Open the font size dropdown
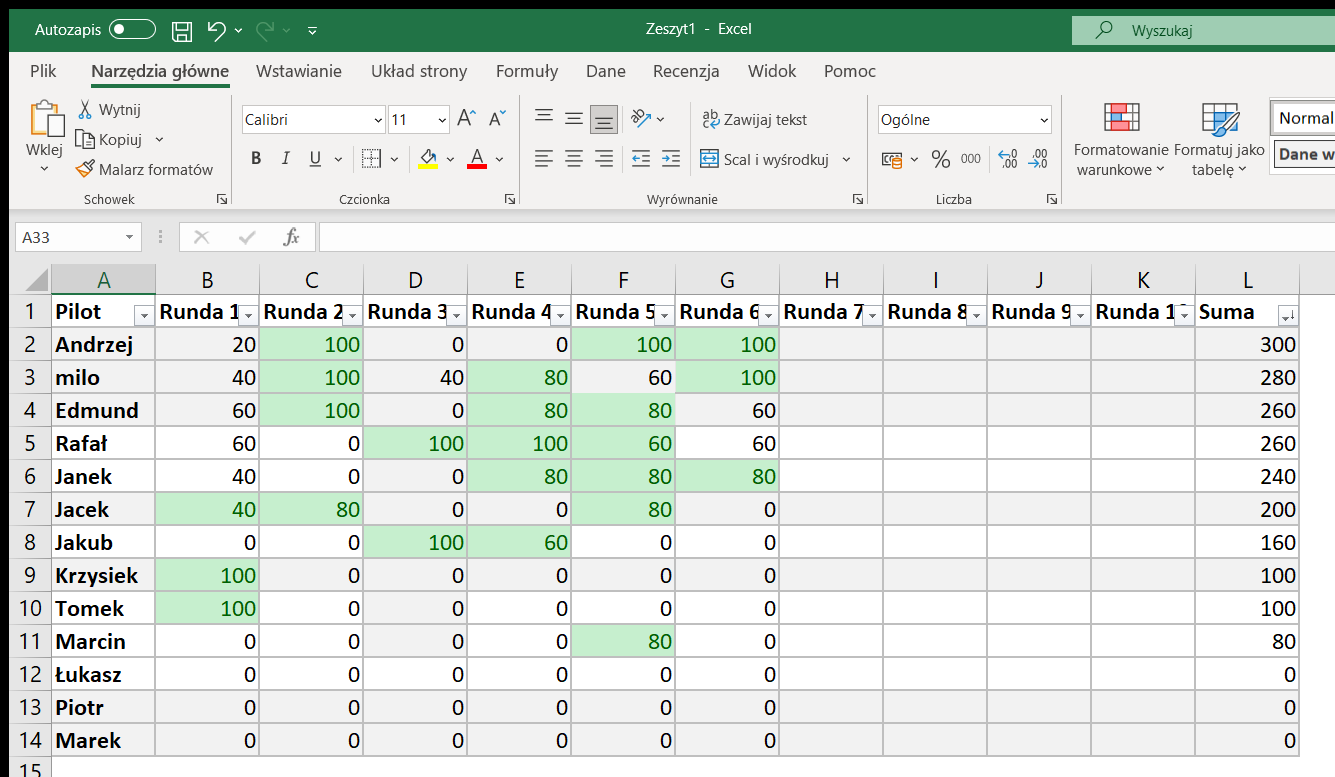The image size is (1335, 777). tap(443, 120)
